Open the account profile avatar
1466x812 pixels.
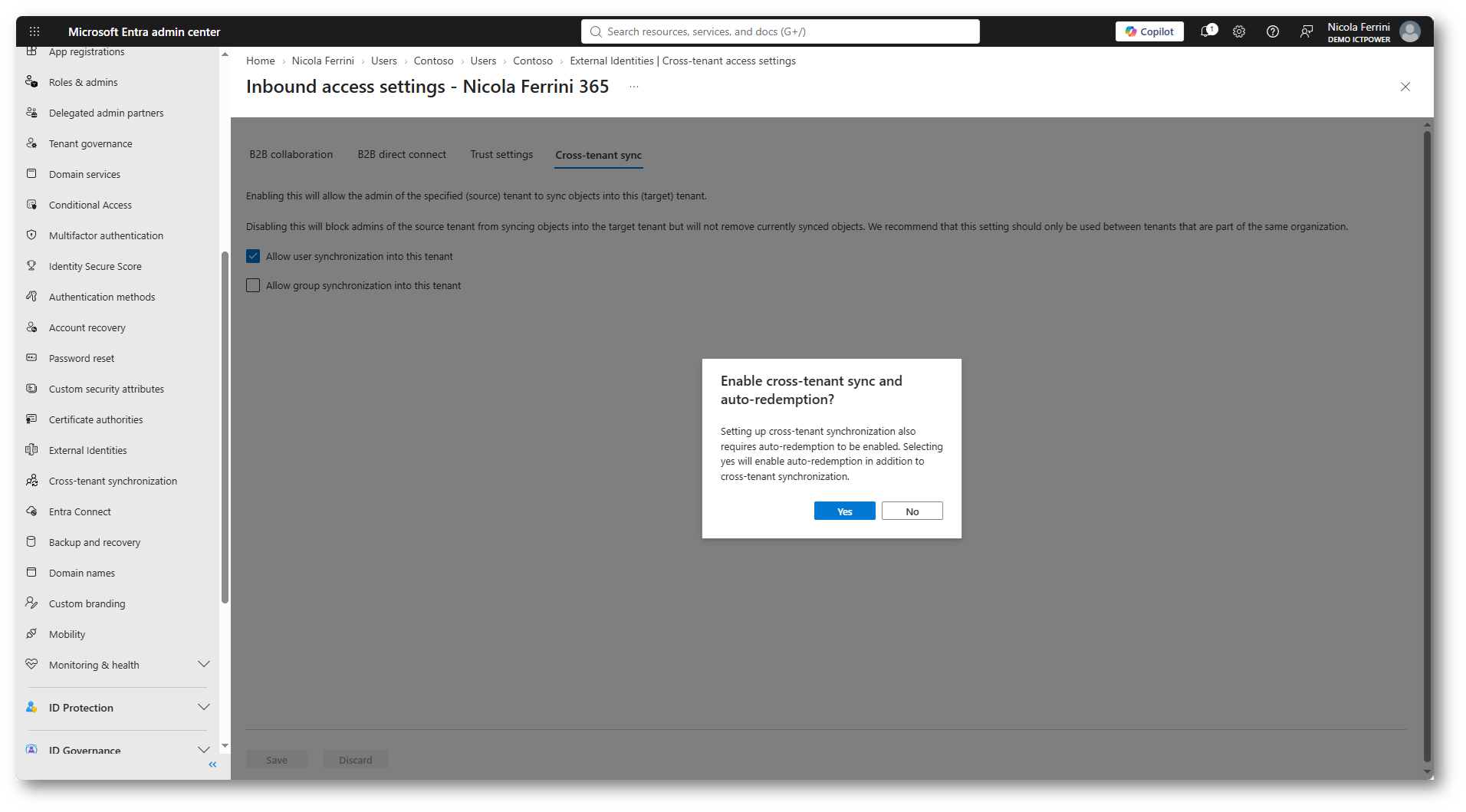pyautogui.click(x=1410, y=31)
